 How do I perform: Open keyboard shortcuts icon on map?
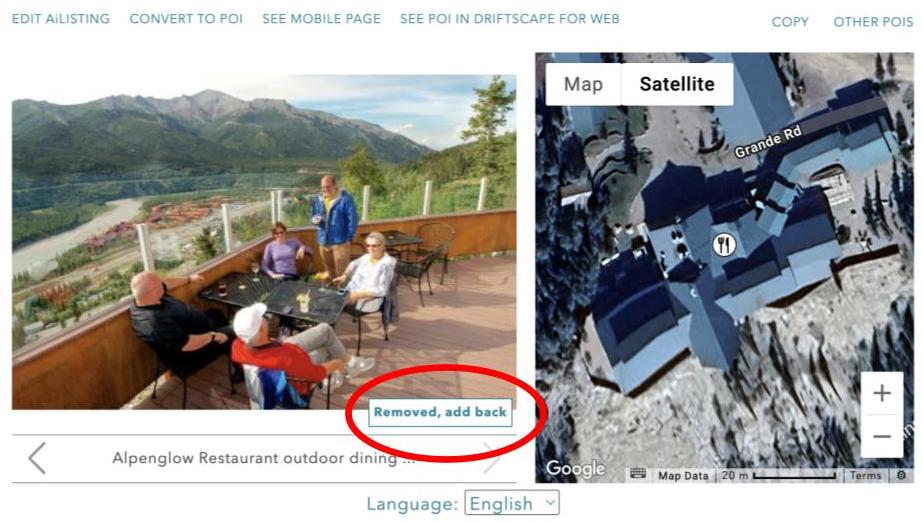(638, 474)
